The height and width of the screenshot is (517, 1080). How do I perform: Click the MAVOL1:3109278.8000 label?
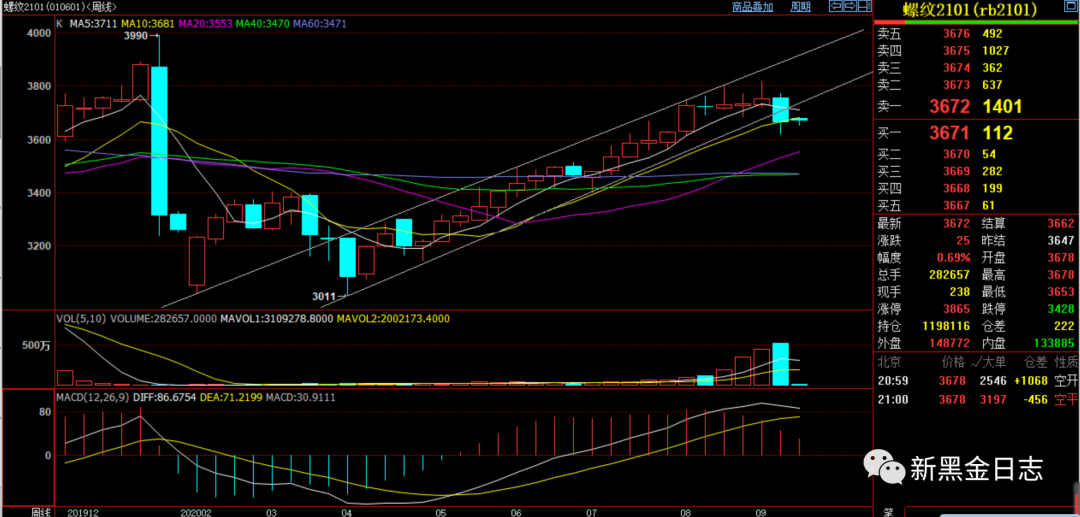[x=276, y=319]
